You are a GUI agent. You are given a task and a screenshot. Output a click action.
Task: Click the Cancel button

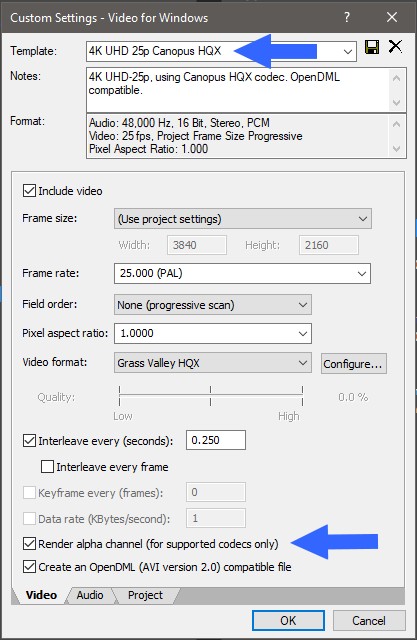[369, 620]
